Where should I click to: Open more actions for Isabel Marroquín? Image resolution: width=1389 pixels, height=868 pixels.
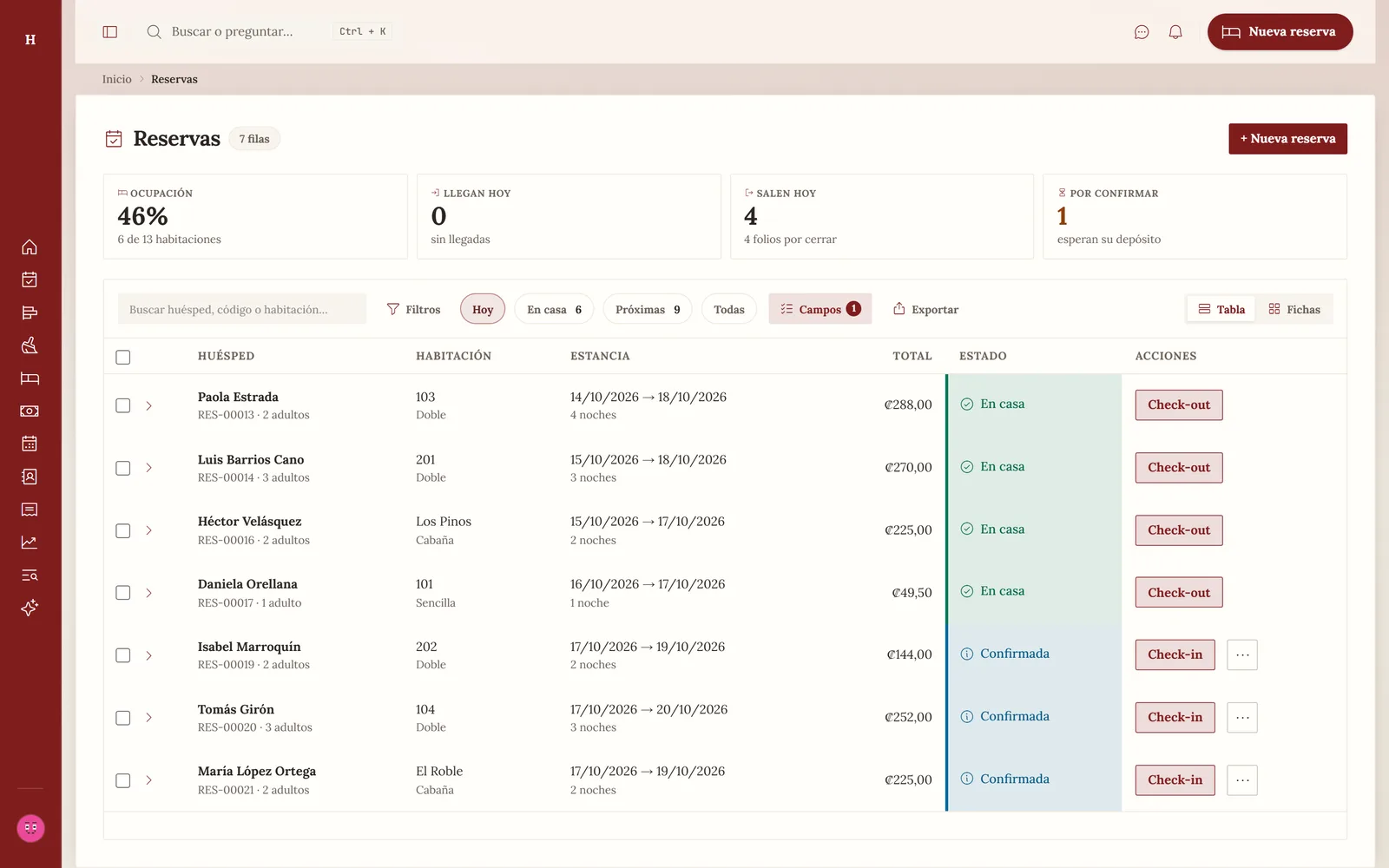(x=1242, y=655)
